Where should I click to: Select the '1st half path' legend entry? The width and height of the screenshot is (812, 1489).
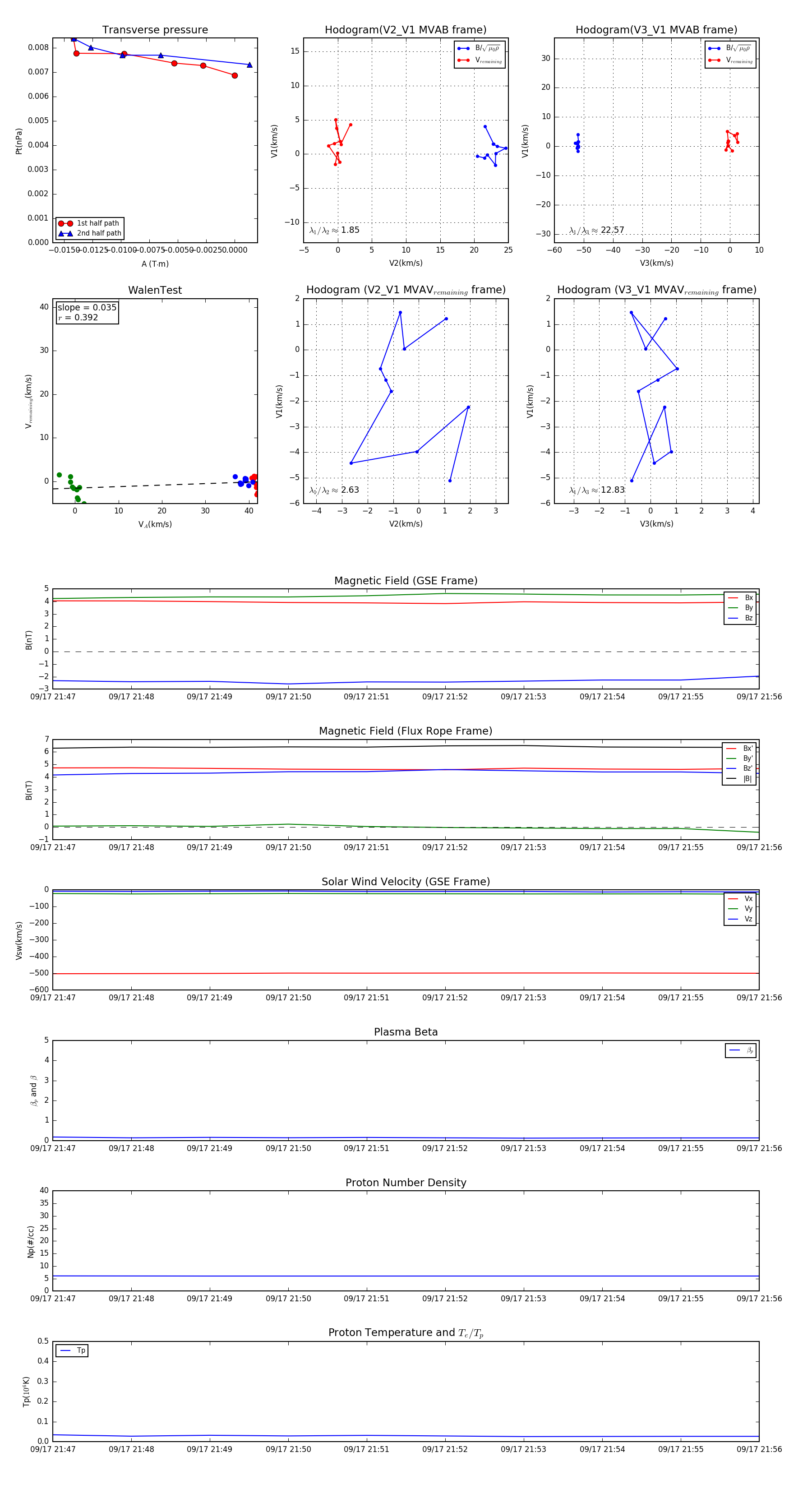tap(90, 223)
